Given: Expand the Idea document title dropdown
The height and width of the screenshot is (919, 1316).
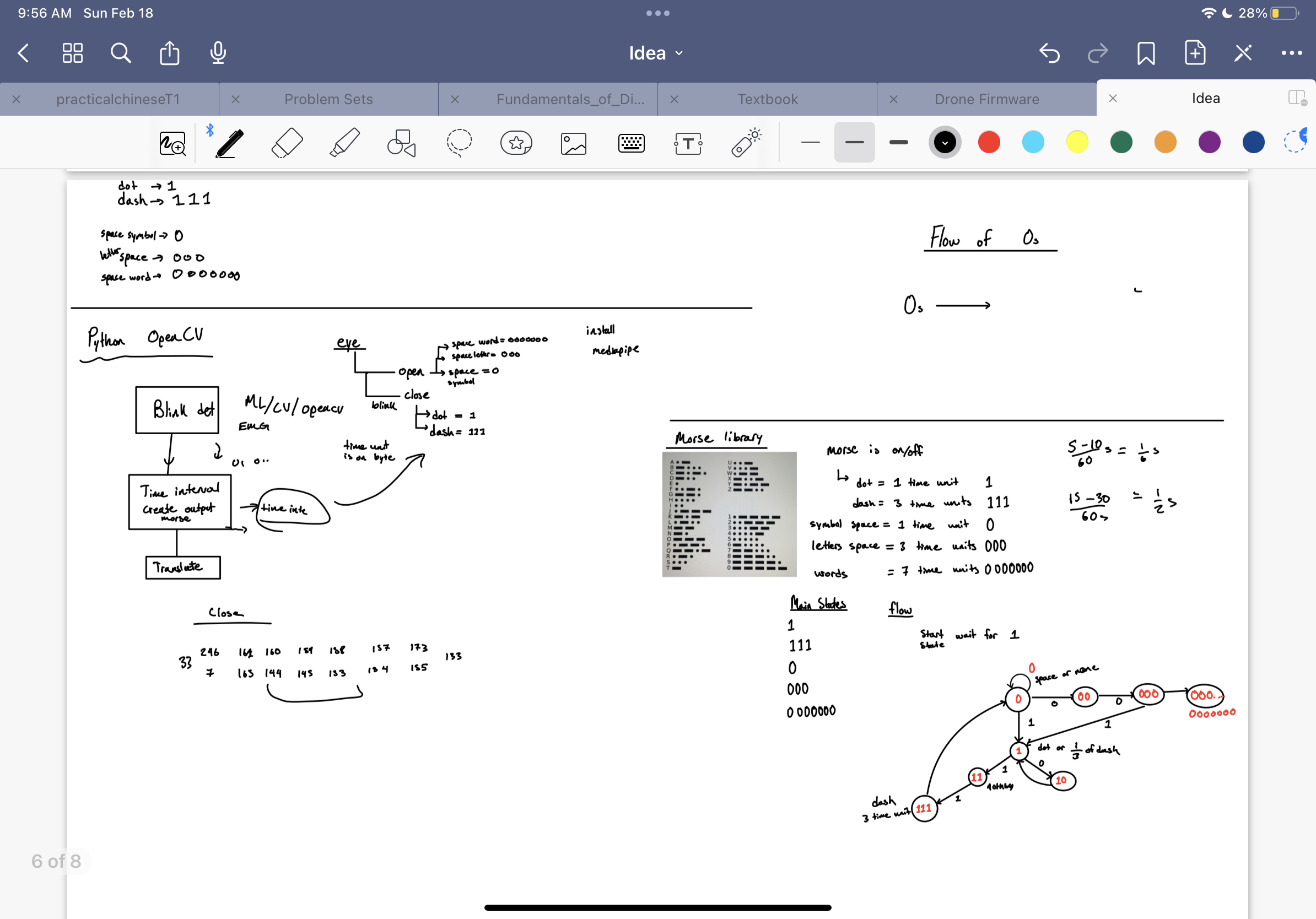Looking at the screenshot, I should tap(656, 53).
